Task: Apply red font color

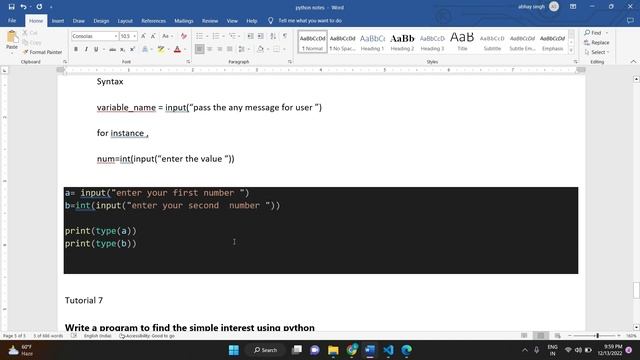Action: click(x=177, y=49)
